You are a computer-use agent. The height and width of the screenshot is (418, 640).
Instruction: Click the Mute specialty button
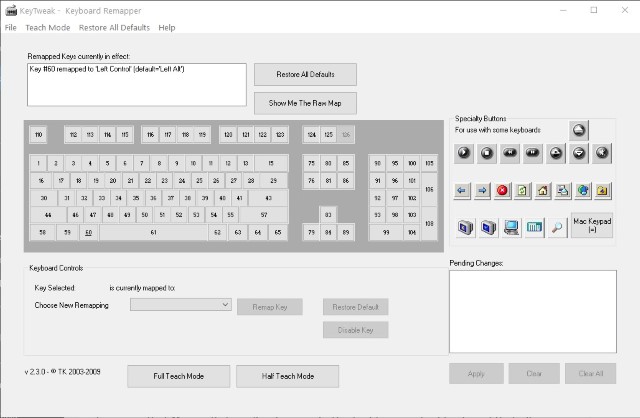(602, 153)
